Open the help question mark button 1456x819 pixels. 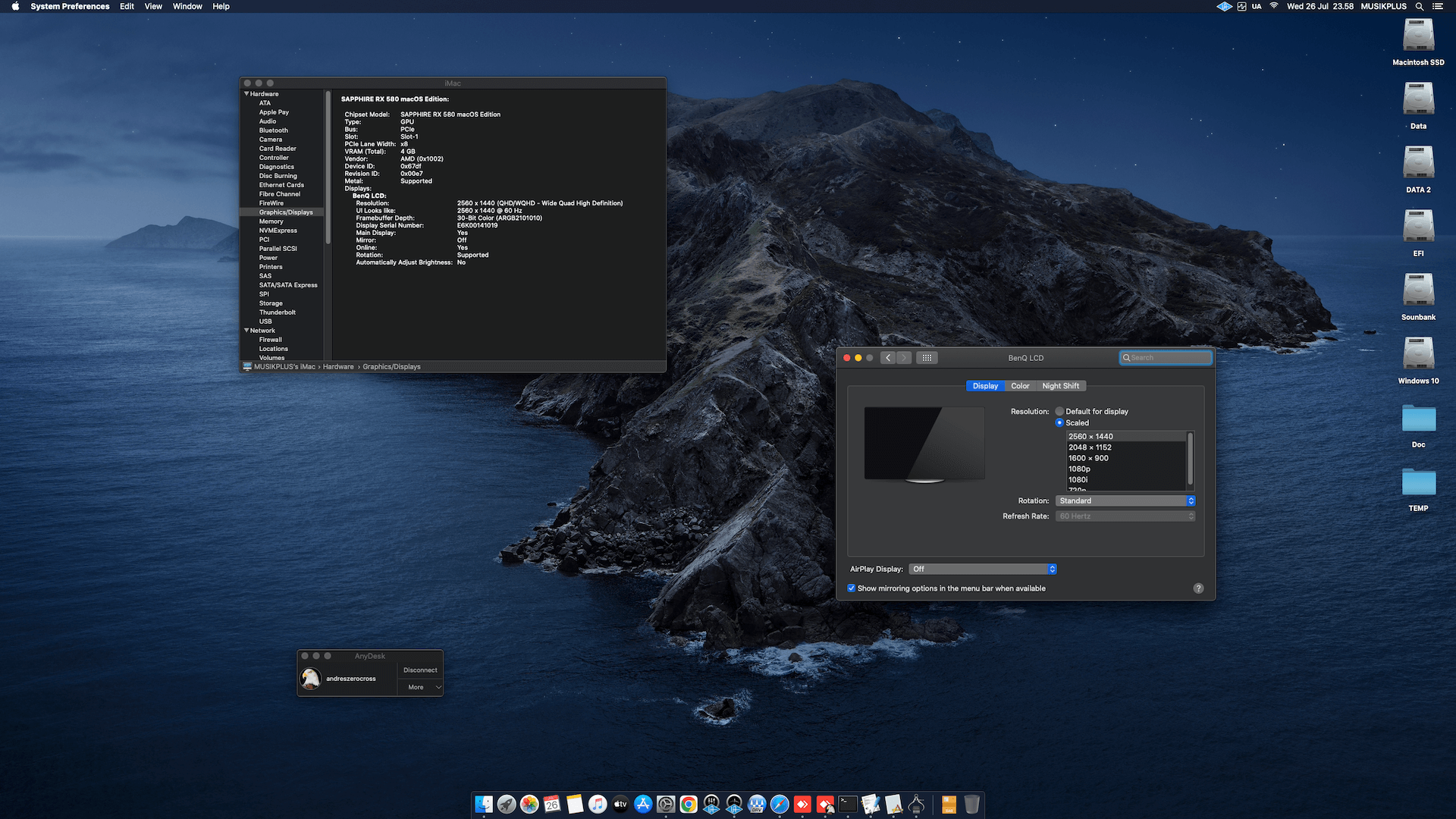tap(1198, 588)
